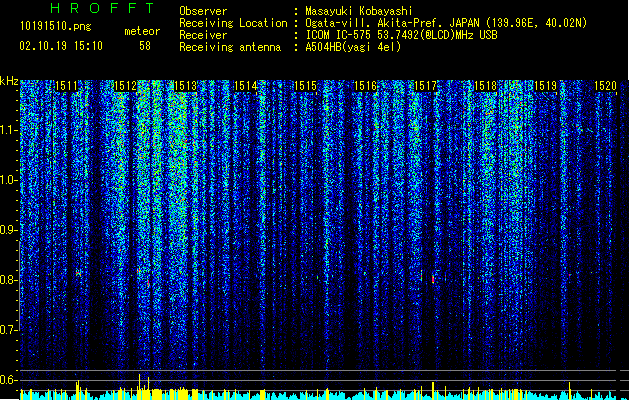Click the Observer label
The height and width of the screenshot is (400, 629).
203,11
